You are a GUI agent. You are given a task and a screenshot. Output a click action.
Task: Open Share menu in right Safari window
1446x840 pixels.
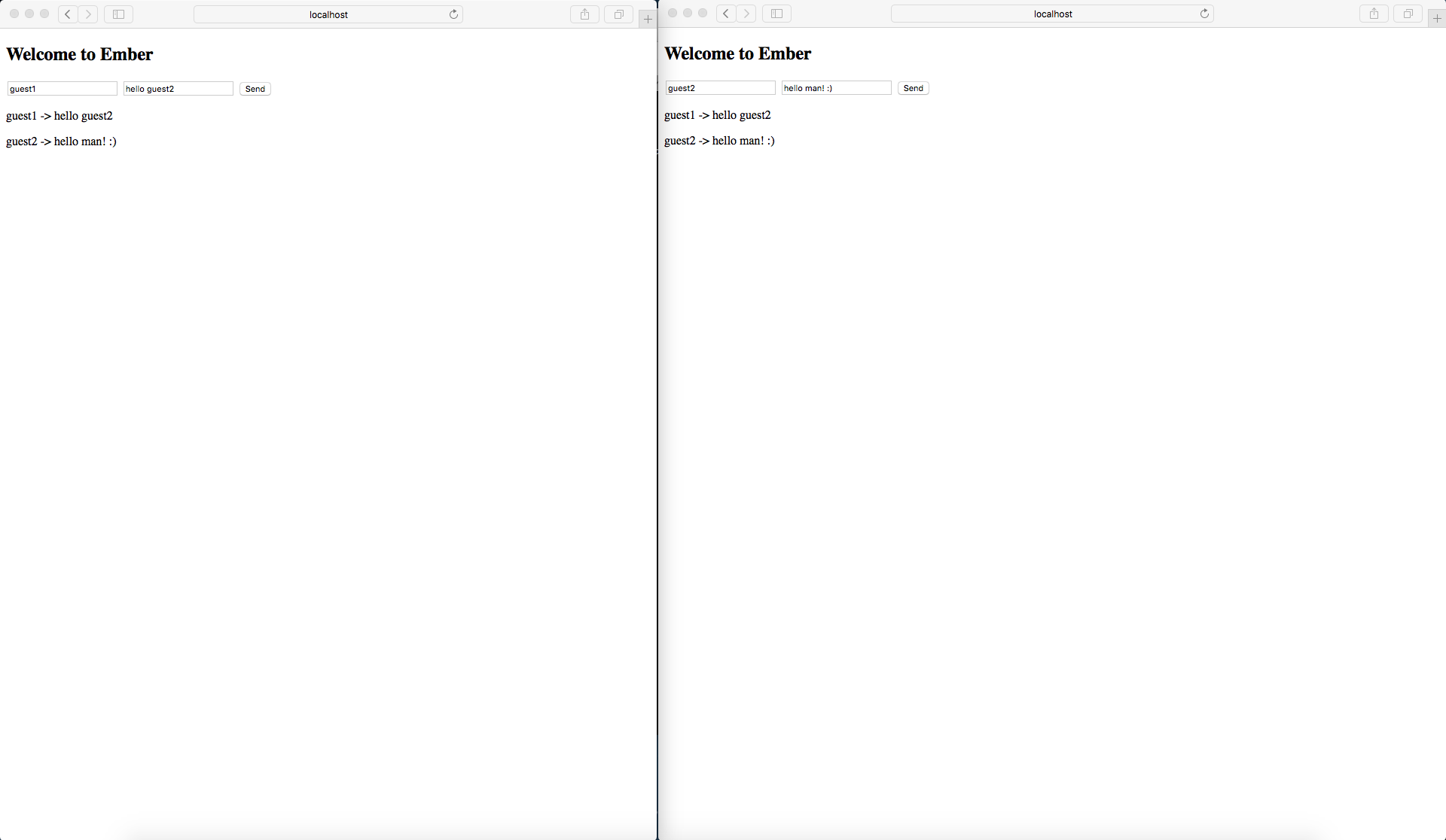1374,14
